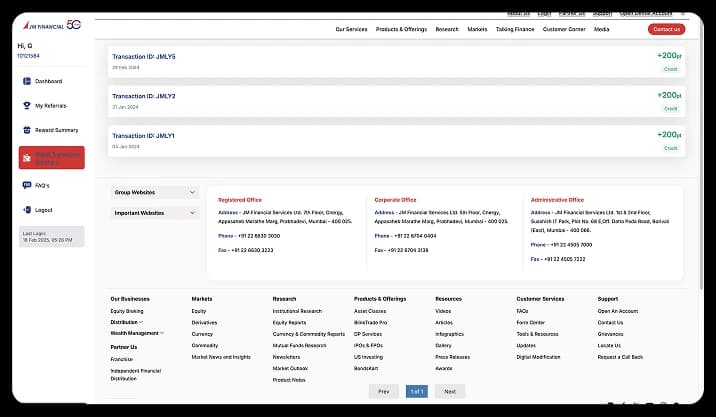Select the red highlighted transaction history item

[52, 158]
